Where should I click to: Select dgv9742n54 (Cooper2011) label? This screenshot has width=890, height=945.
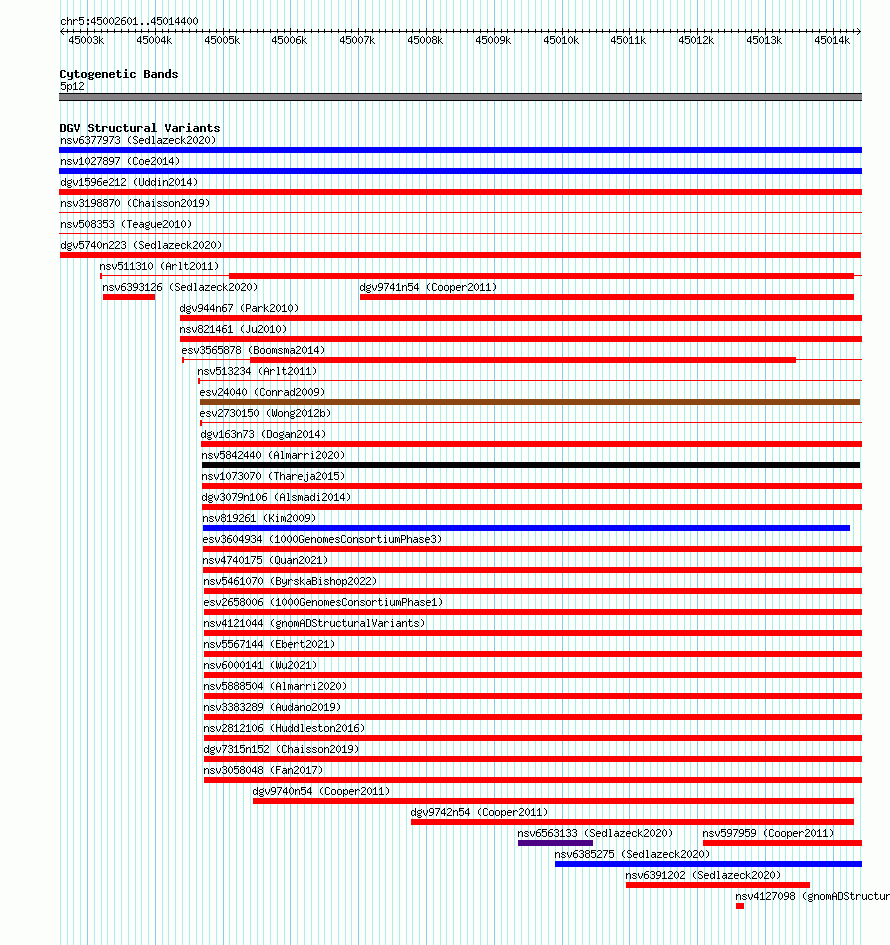point(479,813)
